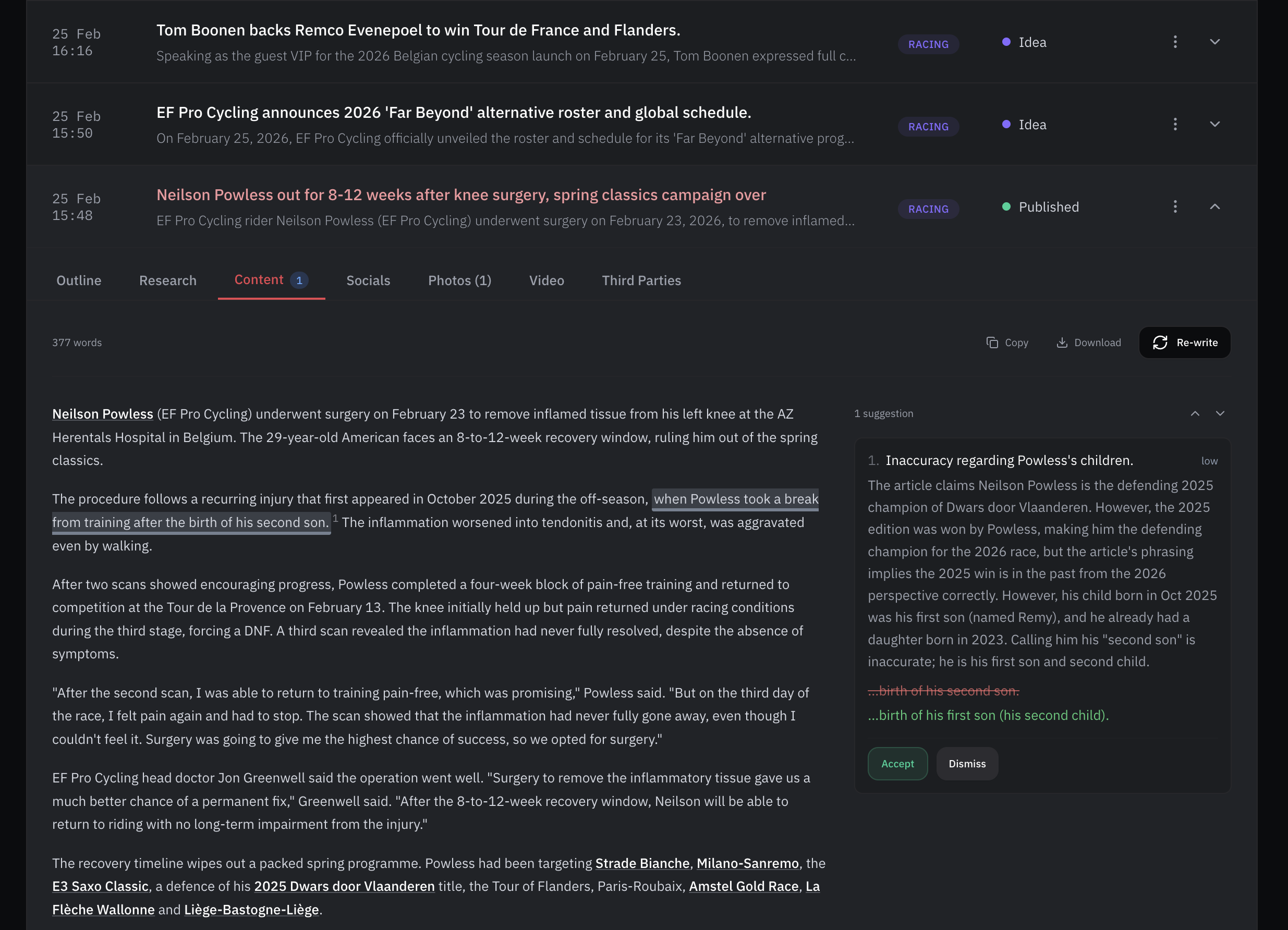Viewport: 1288px width, 930px height.
Task: Click the RACING tag on the Powless article
Action: tap(928, 209)
